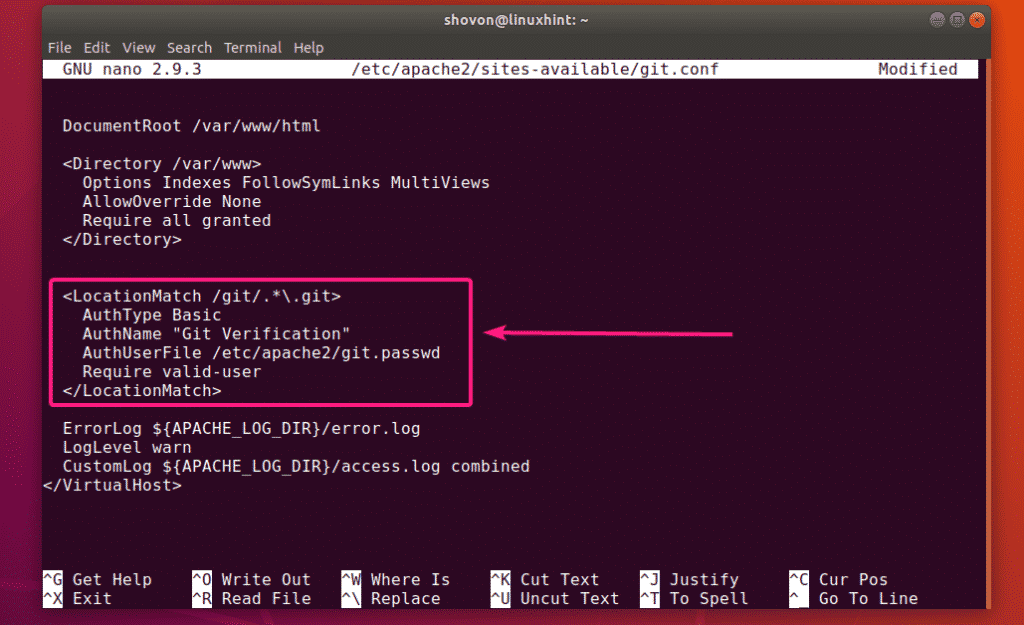Click the ^T To Spell shortcut
The image size is (1024, 625).
694,599
